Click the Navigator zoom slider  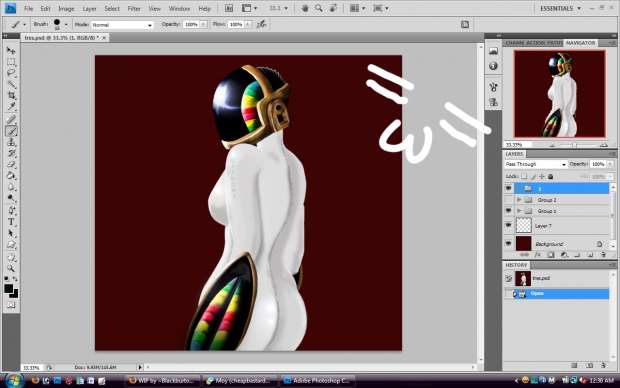pyautogui.click(x=574, y=145)
